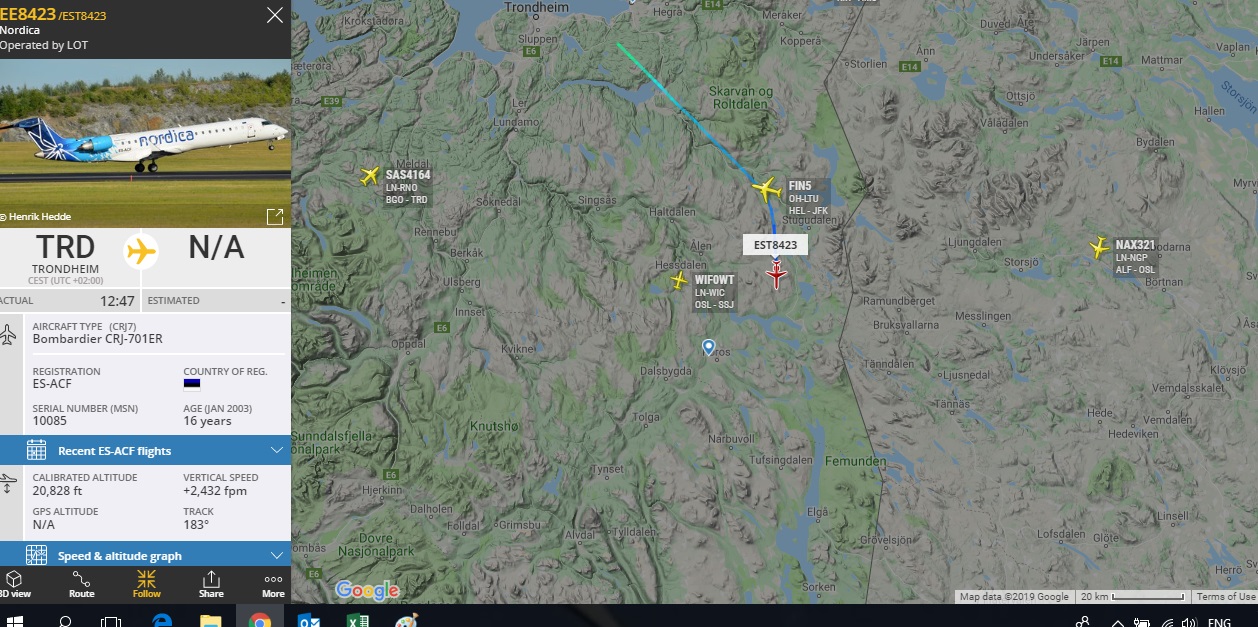Toggle Follow aircraft mode
Screen dimensions: 1258x627
click(x=146, y=584)
